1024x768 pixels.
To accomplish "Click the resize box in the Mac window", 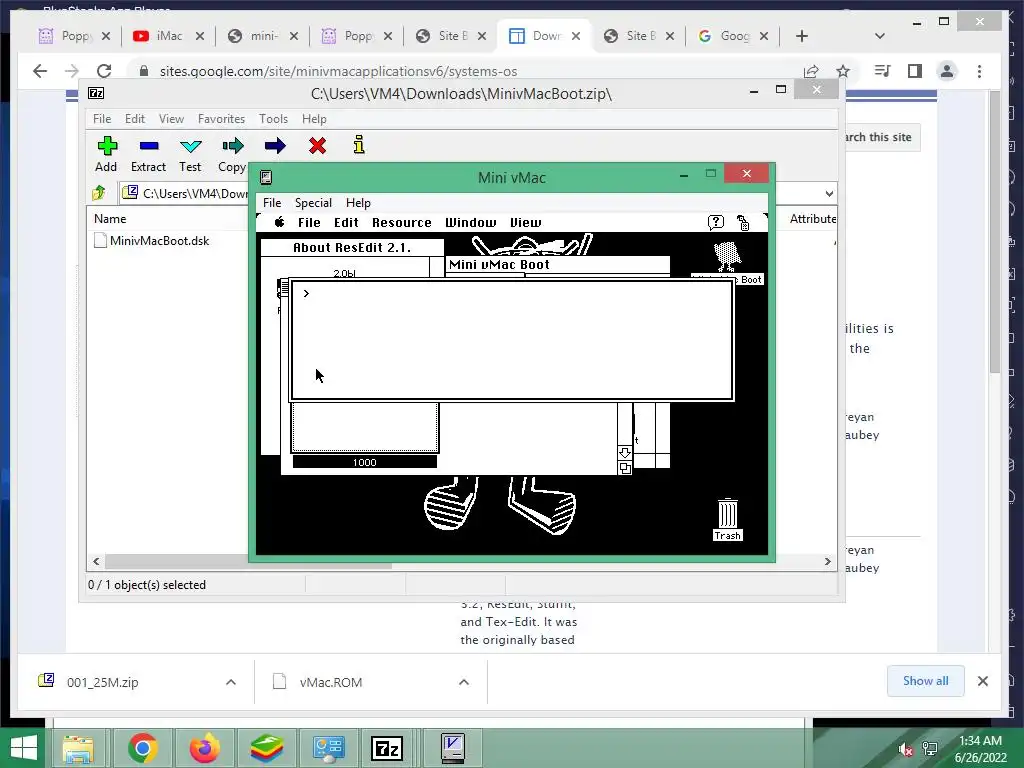I will point(625,468).
